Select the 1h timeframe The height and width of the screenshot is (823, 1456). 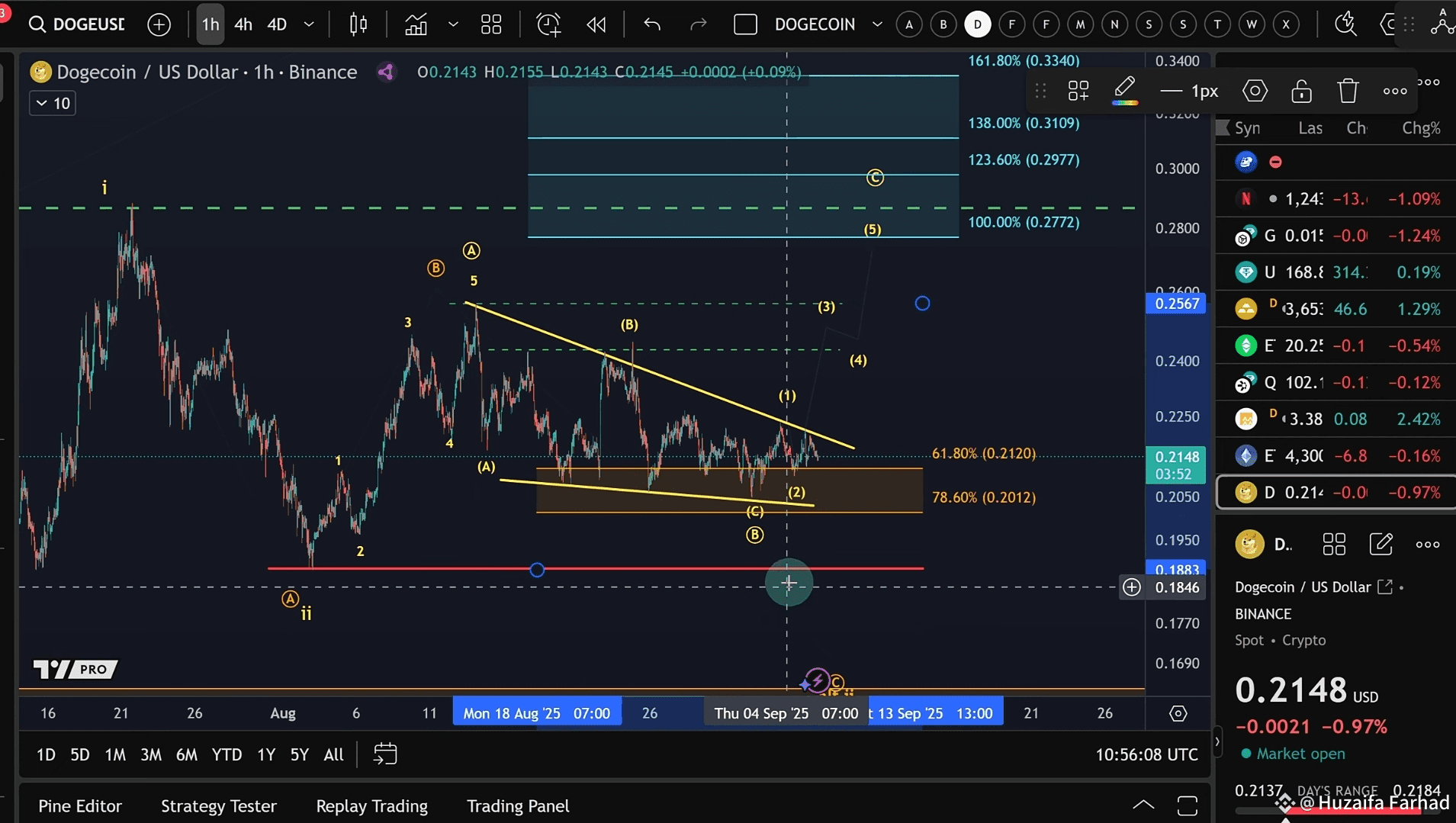(211, 24)
